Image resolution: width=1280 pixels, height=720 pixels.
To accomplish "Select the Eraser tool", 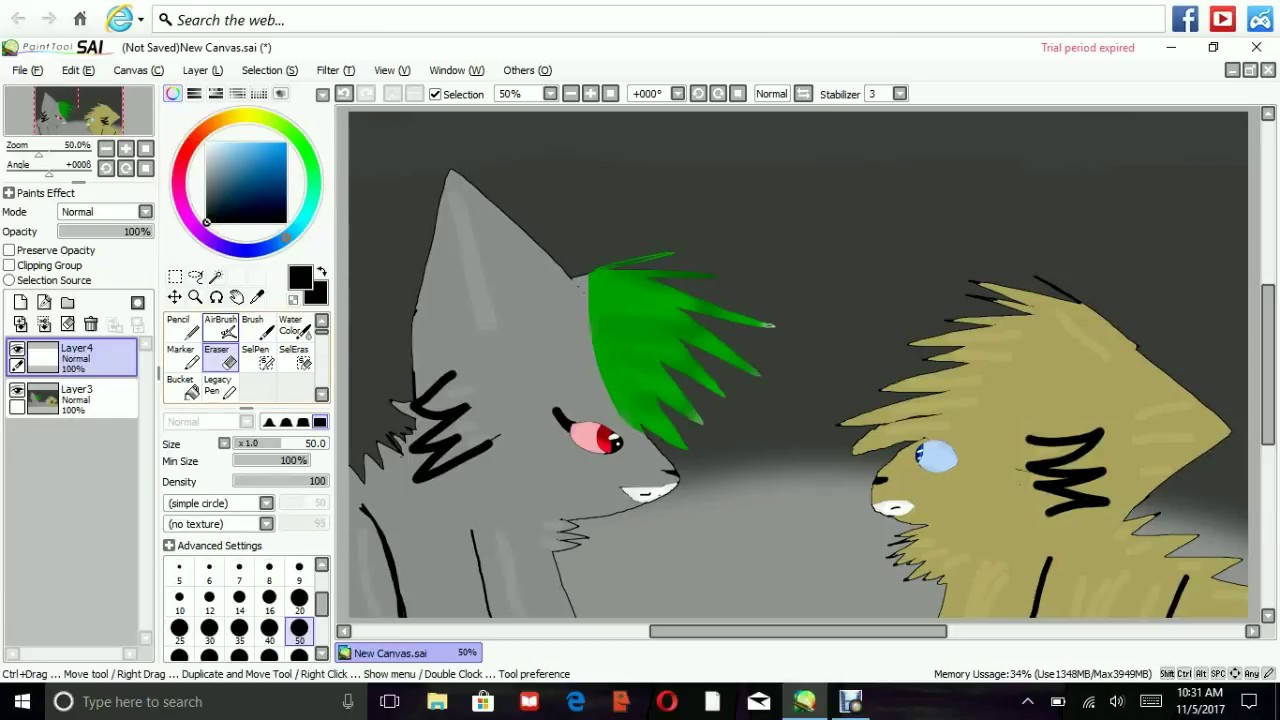I will click(x=220, y=357).
